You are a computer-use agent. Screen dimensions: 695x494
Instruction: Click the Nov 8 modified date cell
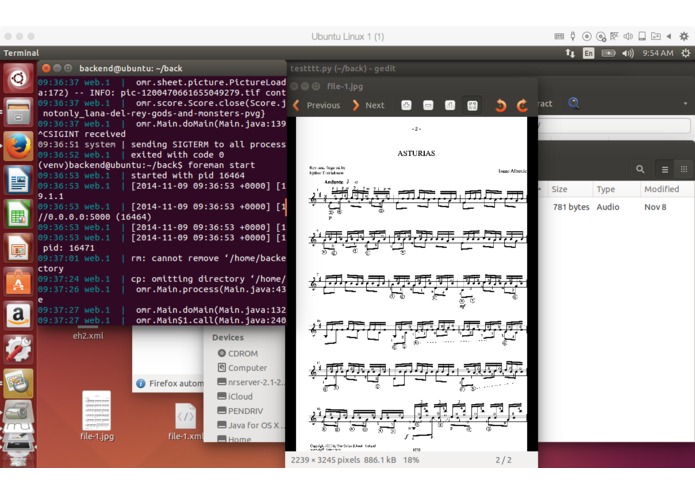click(655, 207)
